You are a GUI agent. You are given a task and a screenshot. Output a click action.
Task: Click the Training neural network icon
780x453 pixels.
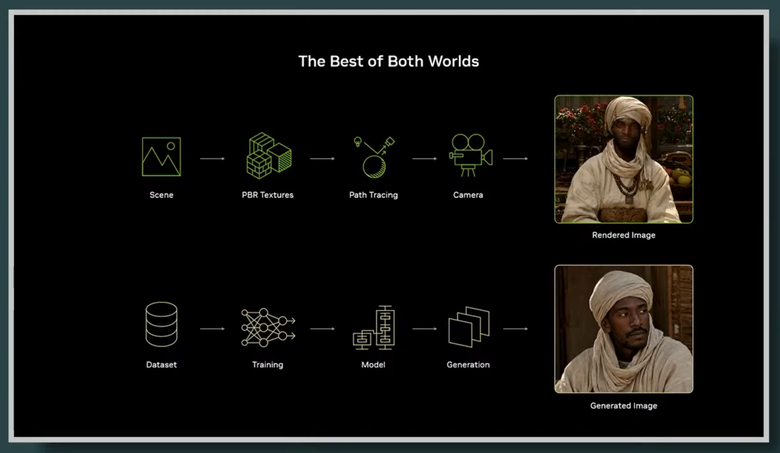268,327
